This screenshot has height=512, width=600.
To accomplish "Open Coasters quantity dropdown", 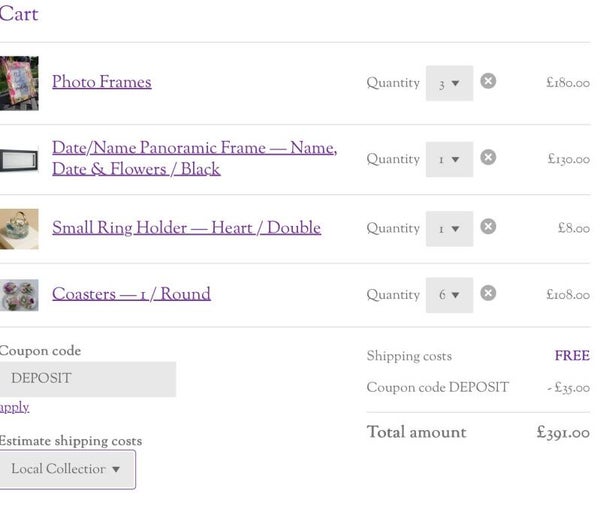I will [x=449, y=295].
